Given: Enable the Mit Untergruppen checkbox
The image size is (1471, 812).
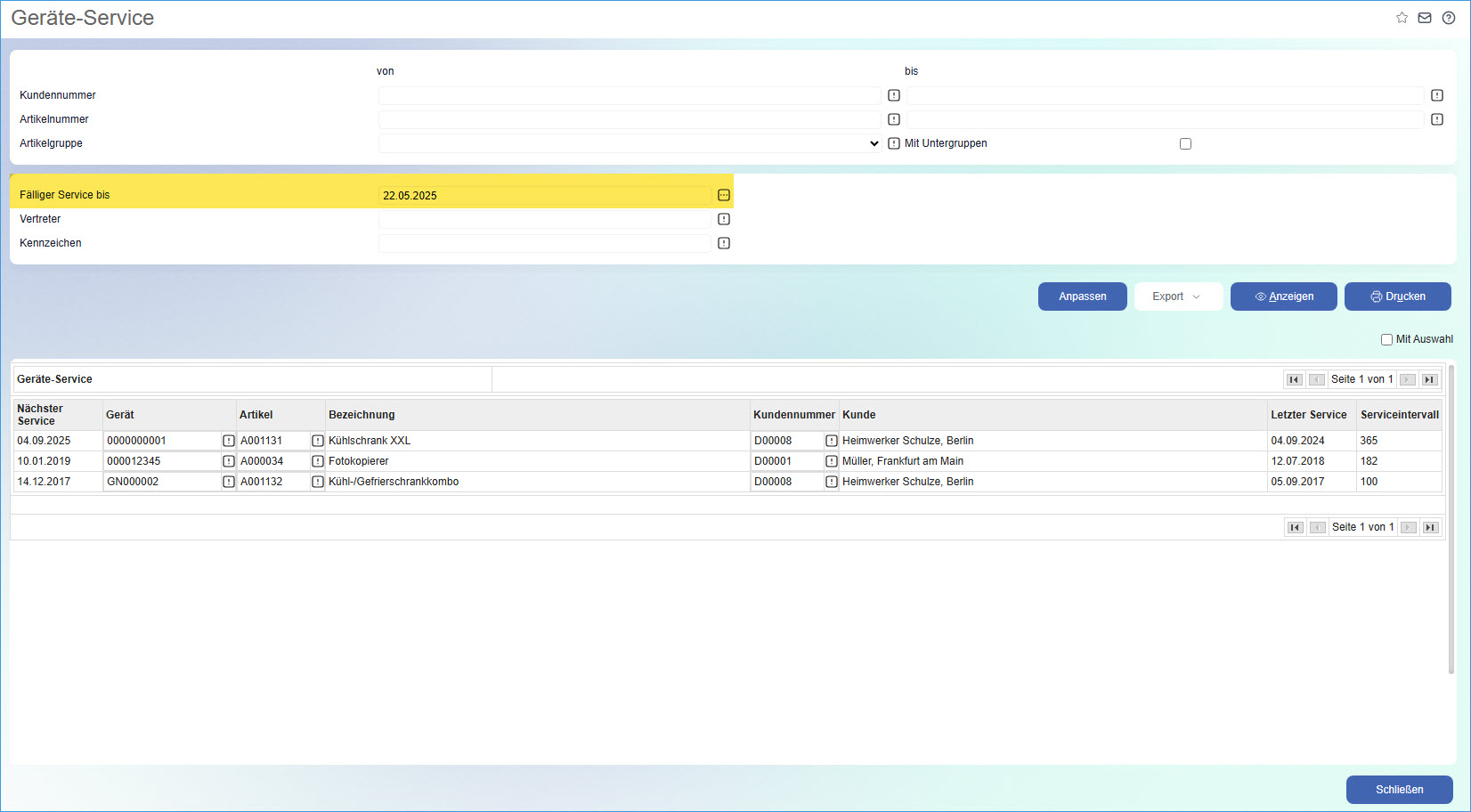Looking at the screenshot, I should point(1185,143).
